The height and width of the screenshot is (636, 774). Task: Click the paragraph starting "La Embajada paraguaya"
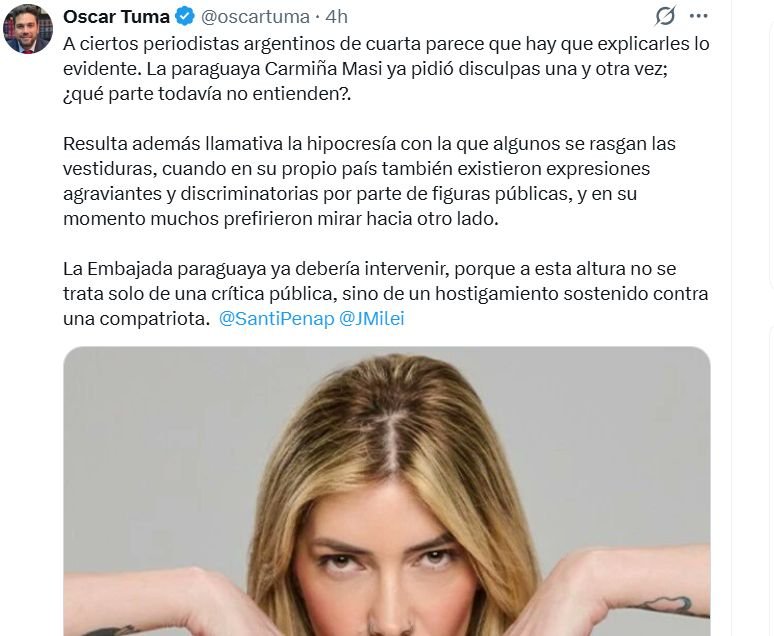pos(386,294)
